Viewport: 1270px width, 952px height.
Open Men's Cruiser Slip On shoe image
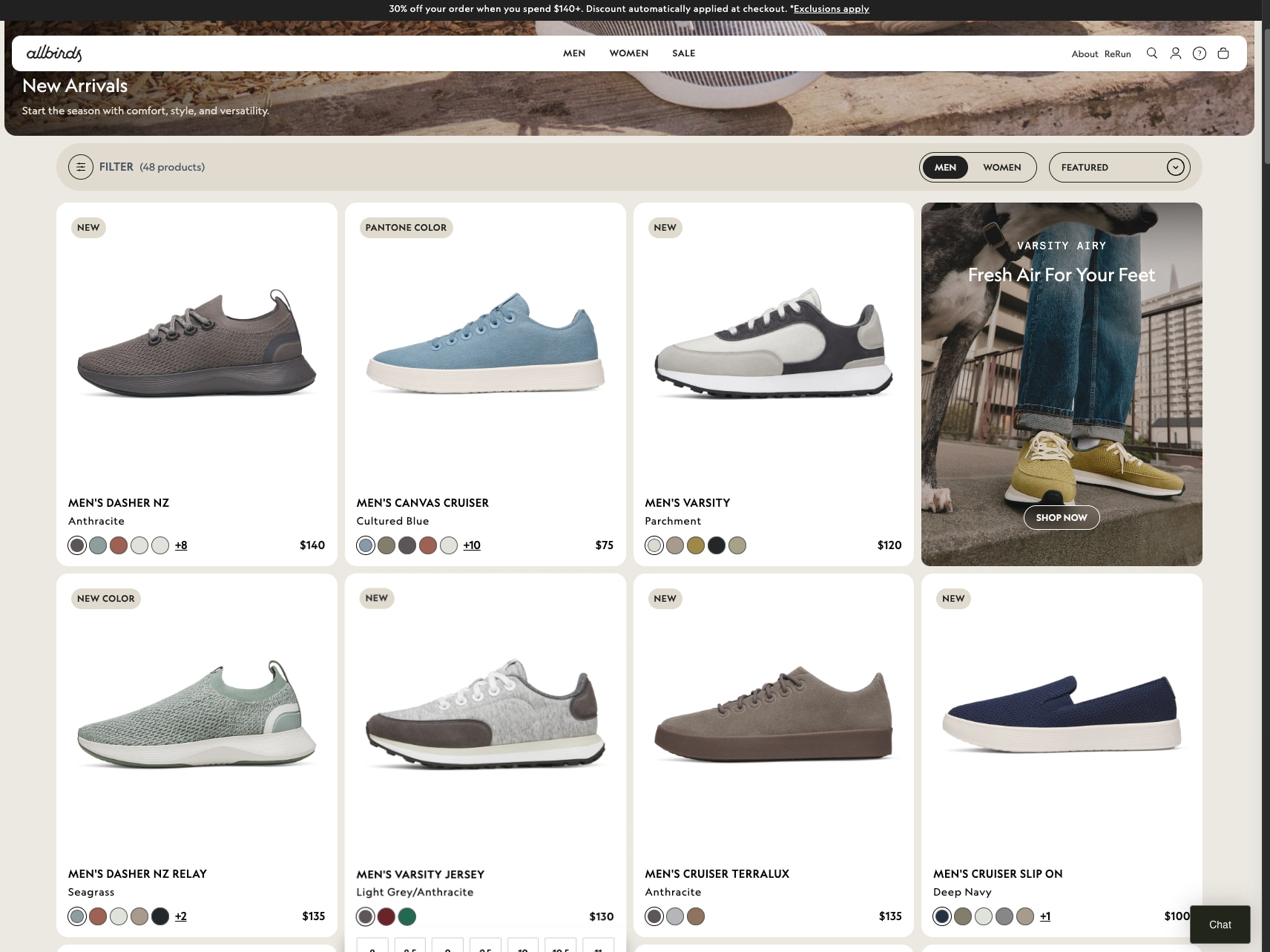coord(1062,715)
